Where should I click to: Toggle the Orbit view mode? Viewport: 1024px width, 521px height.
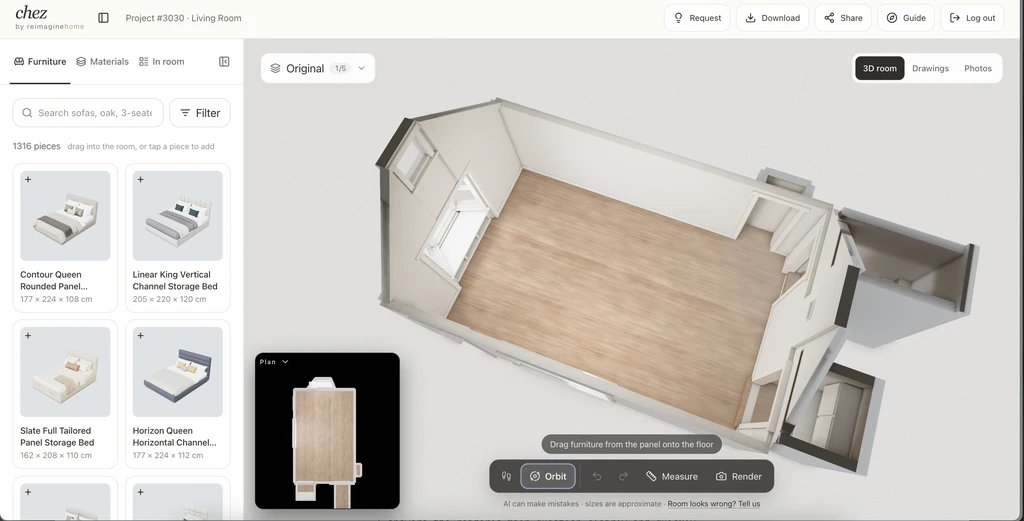click(548, 477)
